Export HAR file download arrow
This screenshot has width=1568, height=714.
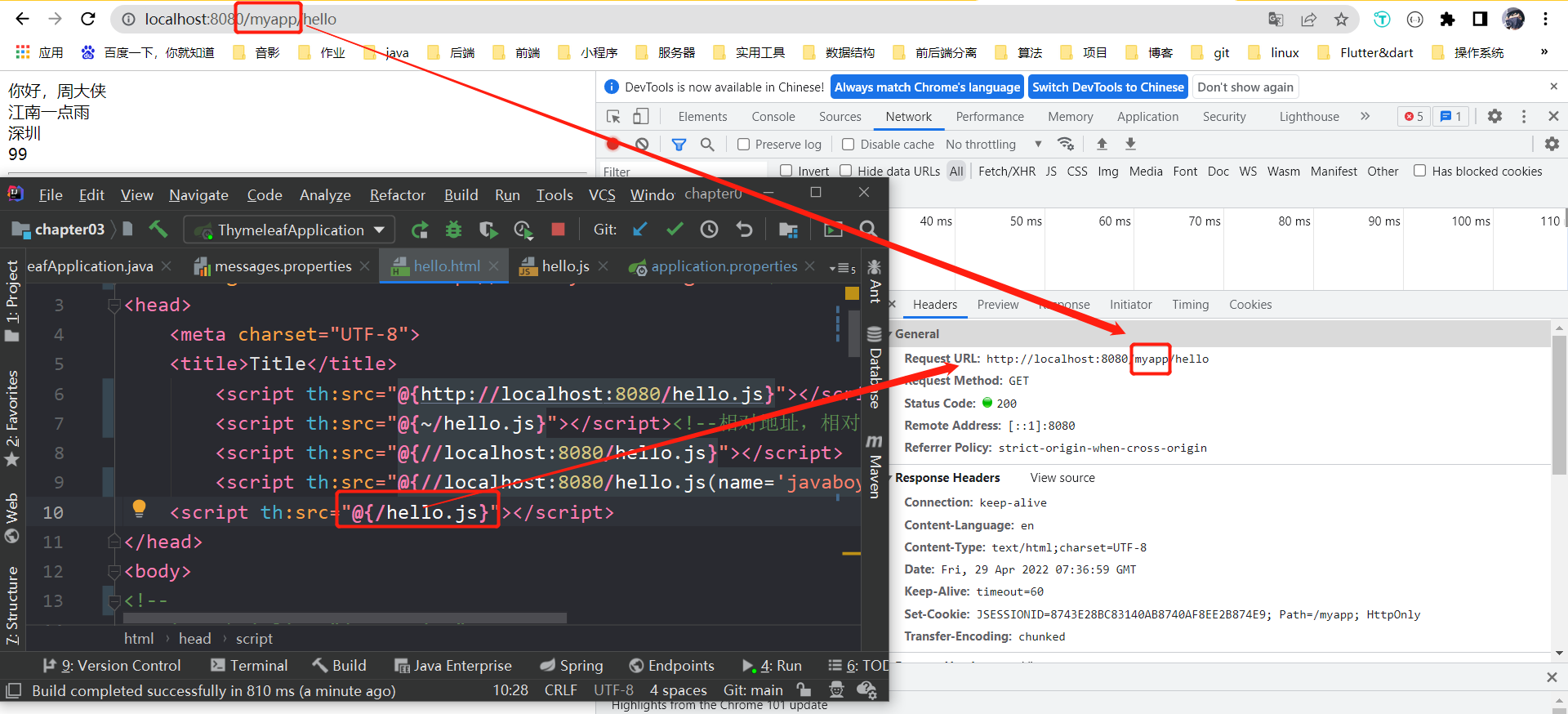point(1130,144)
